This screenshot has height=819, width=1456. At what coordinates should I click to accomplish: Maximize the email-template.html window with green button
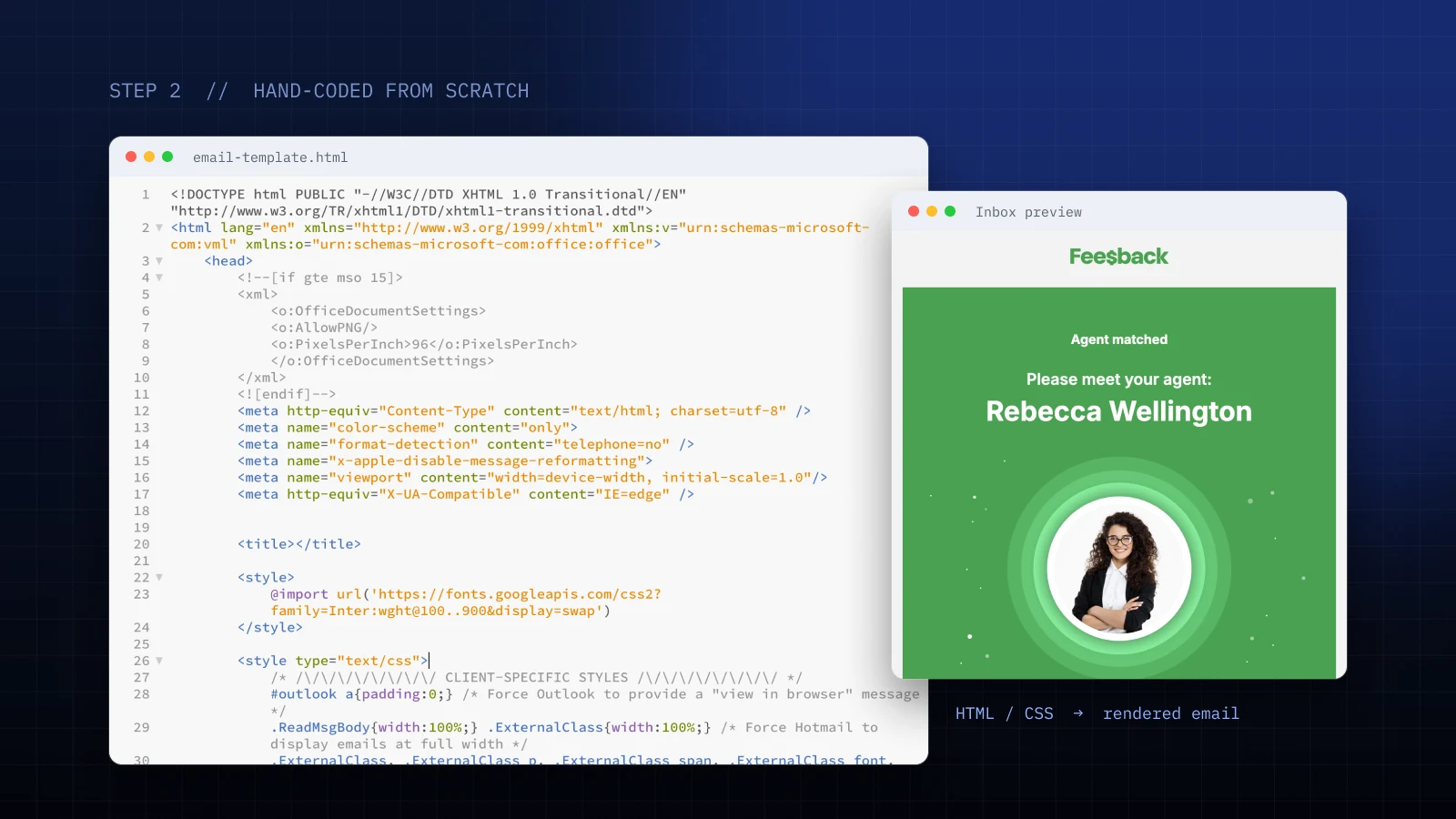[167, 157]
